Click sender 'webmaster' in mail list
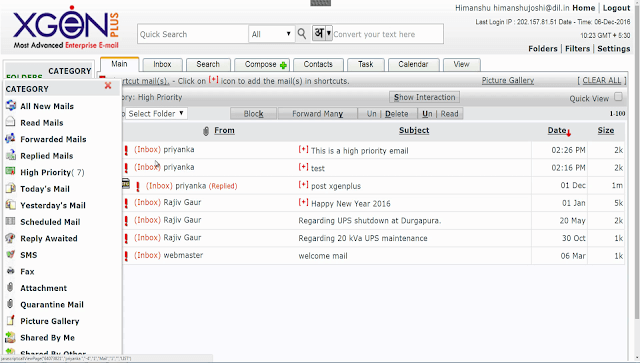 (x=183, y=255)
